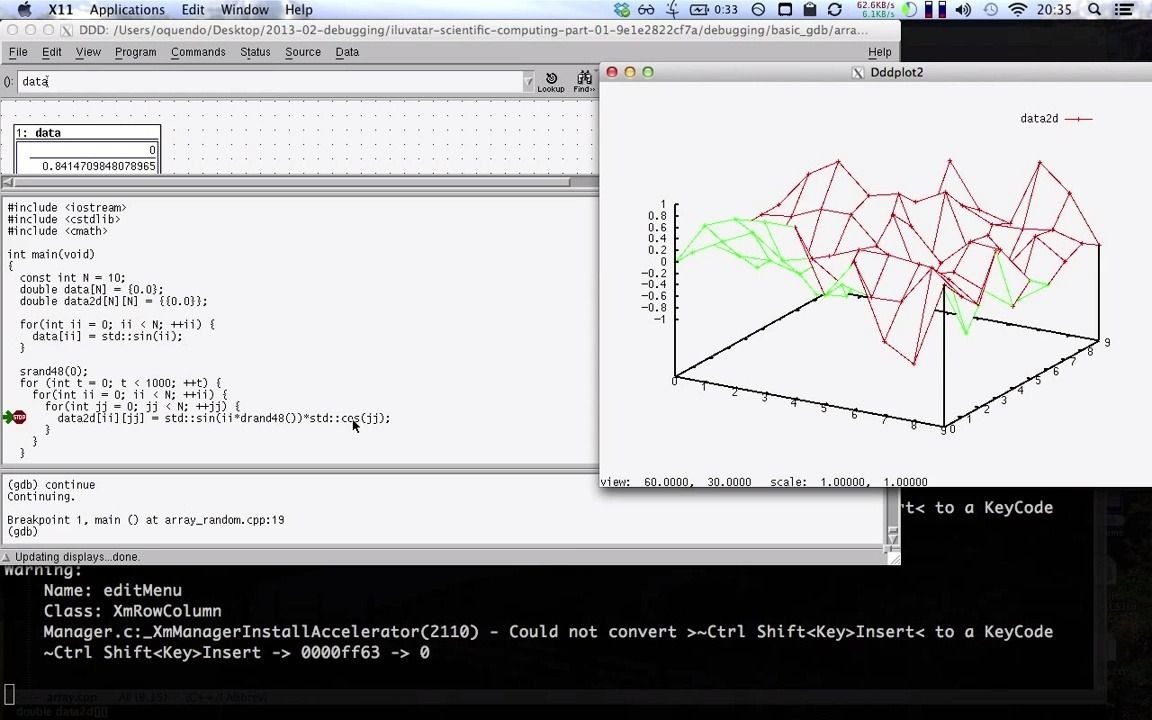This screenshot has width=1152, height=720.
Task: Click the warning triangle on the status line
Action: (x=8, y=557)
